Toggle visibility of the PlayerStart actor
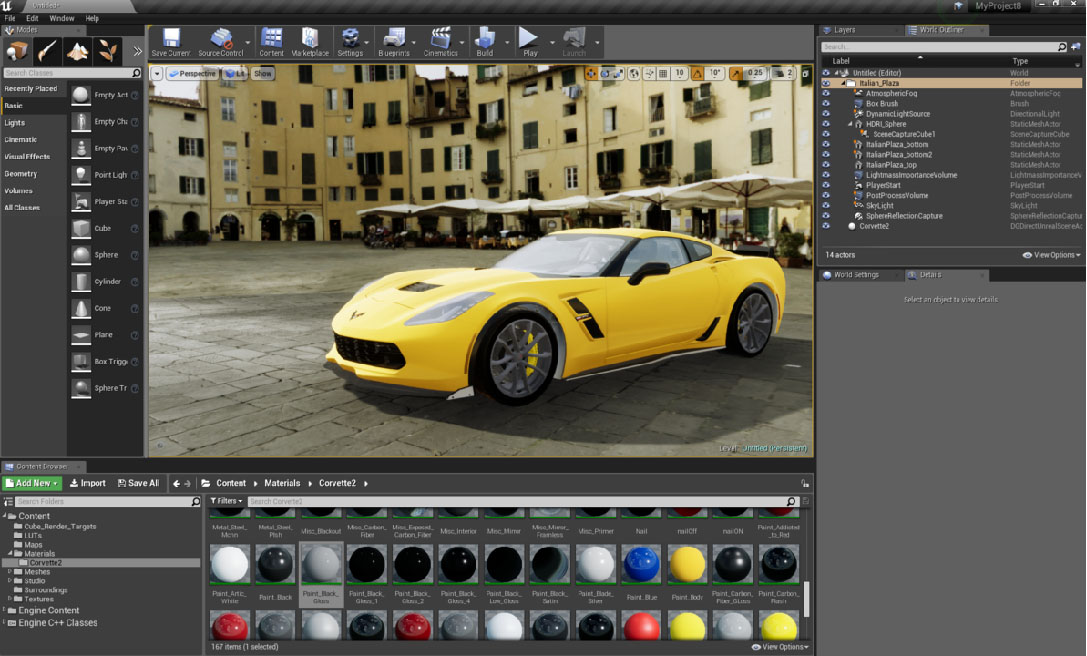The width and height of the screenshot is (1087, 656). tap(826, 185)
